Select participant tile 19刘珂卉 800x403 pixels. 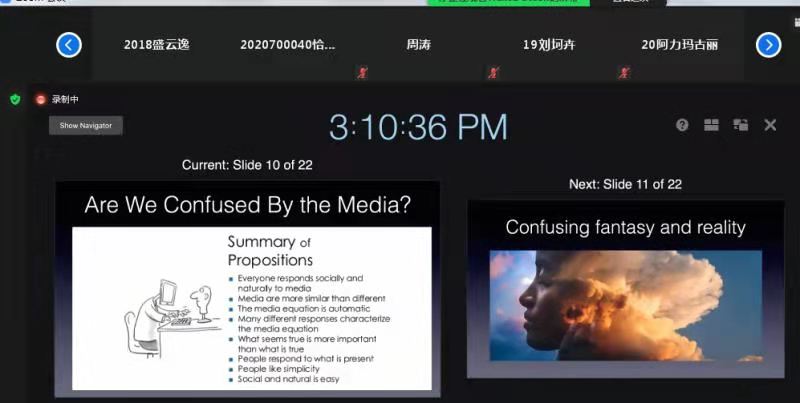[x=550, y=45]
